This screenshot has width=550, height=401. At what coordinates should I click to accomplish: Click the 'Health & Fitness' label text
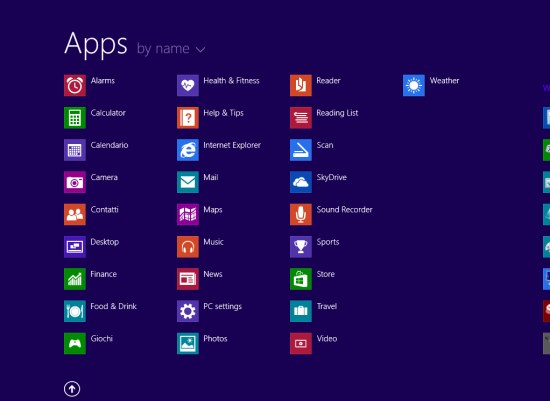[x=231, y=81]
